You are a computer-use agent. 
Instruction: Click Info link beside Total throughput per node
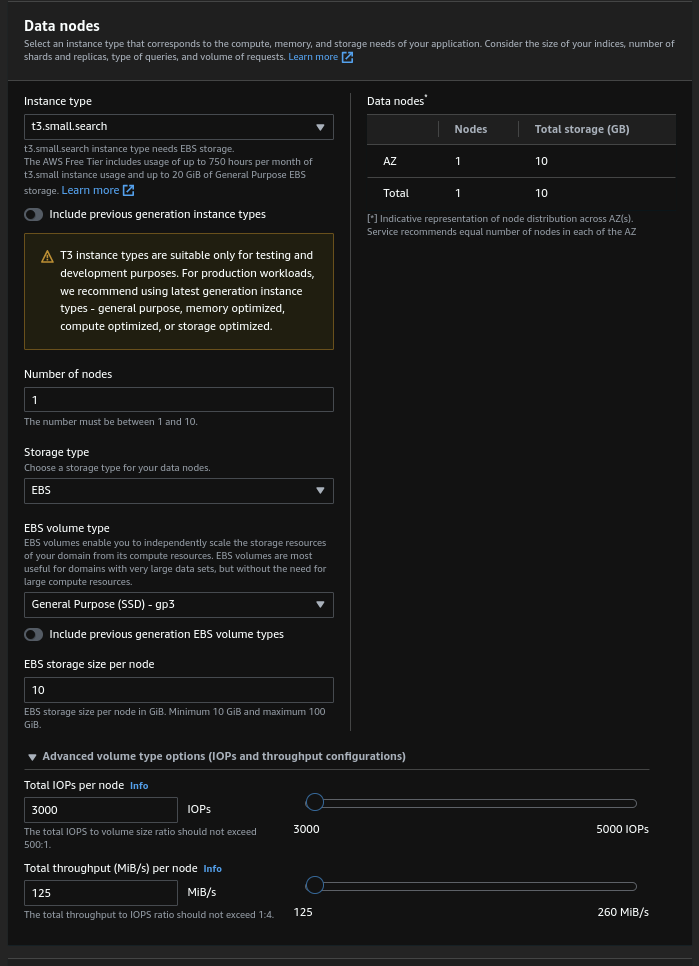click(212, 869)
